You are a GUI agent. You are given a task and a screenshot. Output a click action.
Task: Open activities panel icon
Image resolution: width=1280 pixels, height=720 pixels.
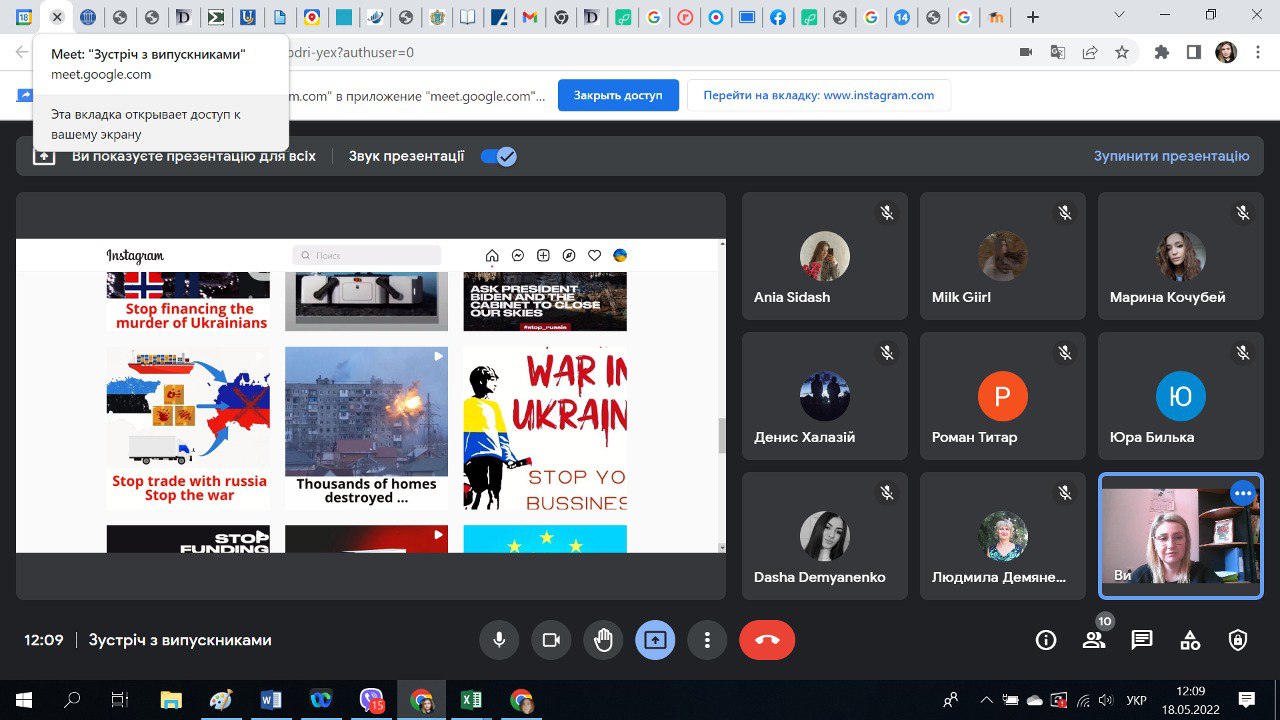point(1190,640)
